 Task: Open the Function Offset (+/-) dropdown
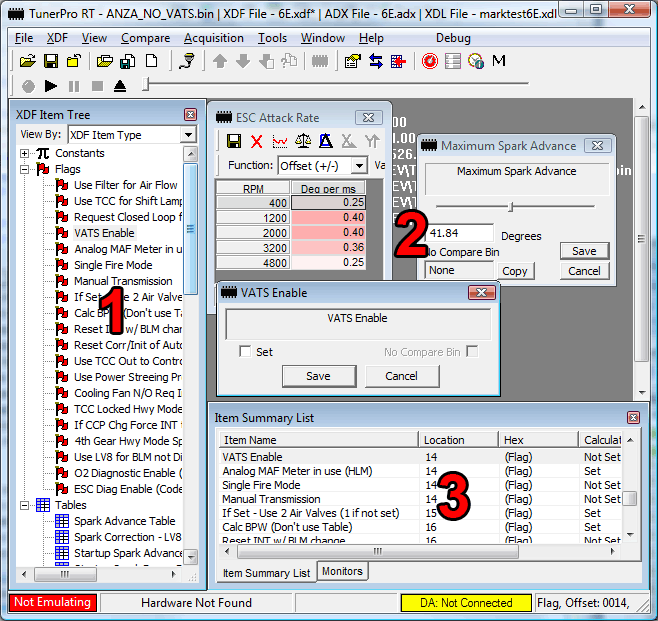[x=360, y=165]
